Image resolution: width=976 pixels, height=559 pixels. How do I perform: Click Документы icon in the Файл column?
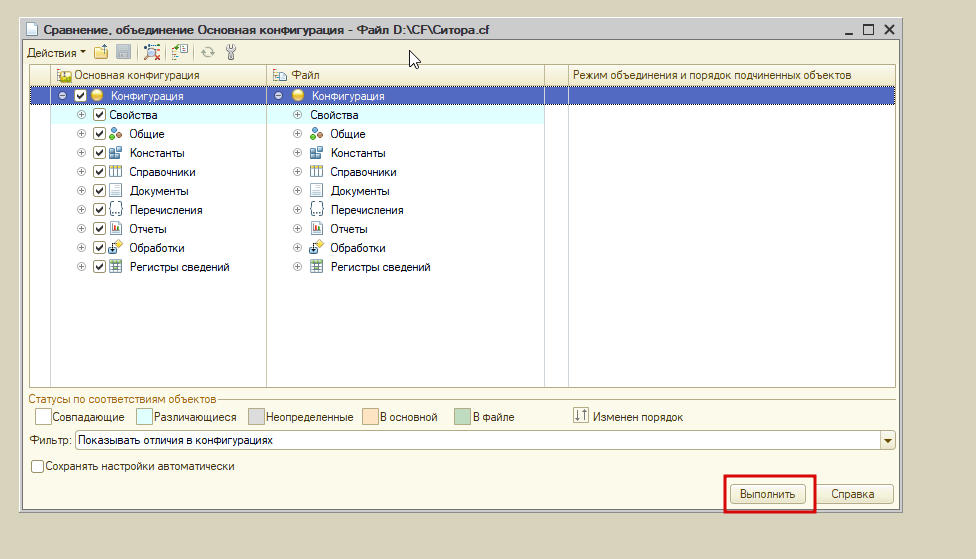pos(316,190)
